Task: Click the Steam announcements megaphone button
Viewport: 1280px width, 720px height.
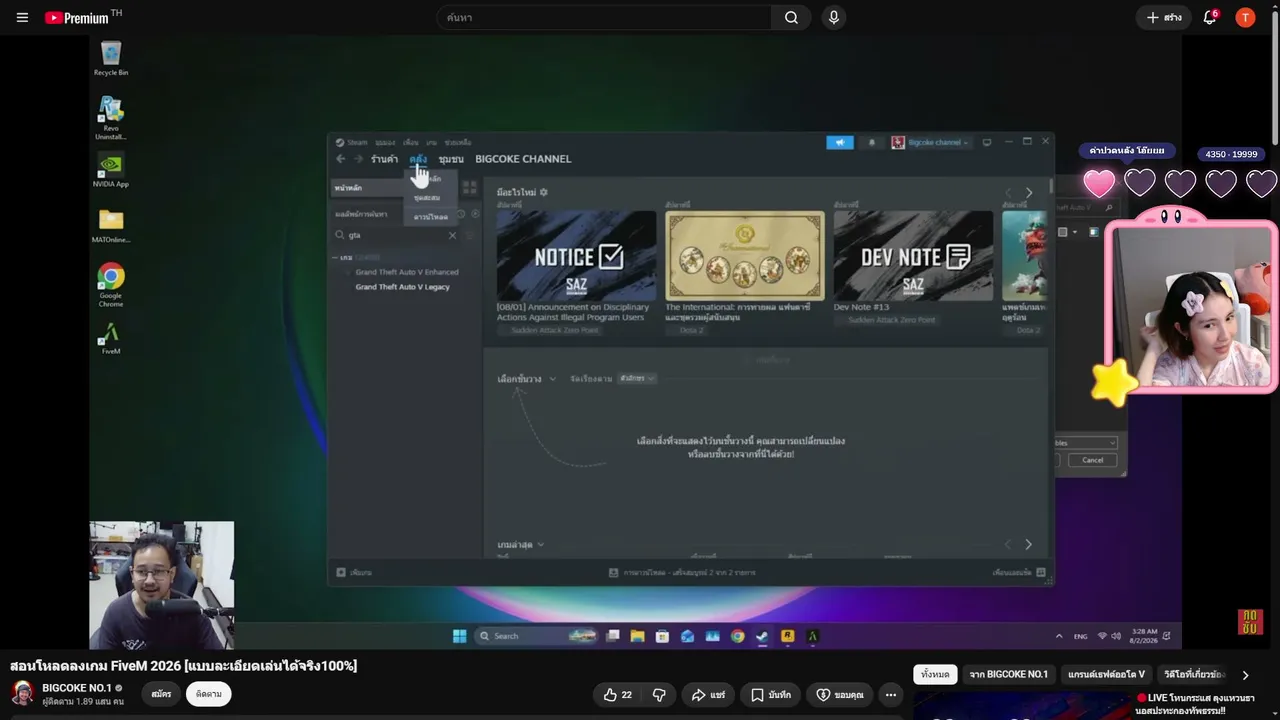Action: tap(840, 142)
